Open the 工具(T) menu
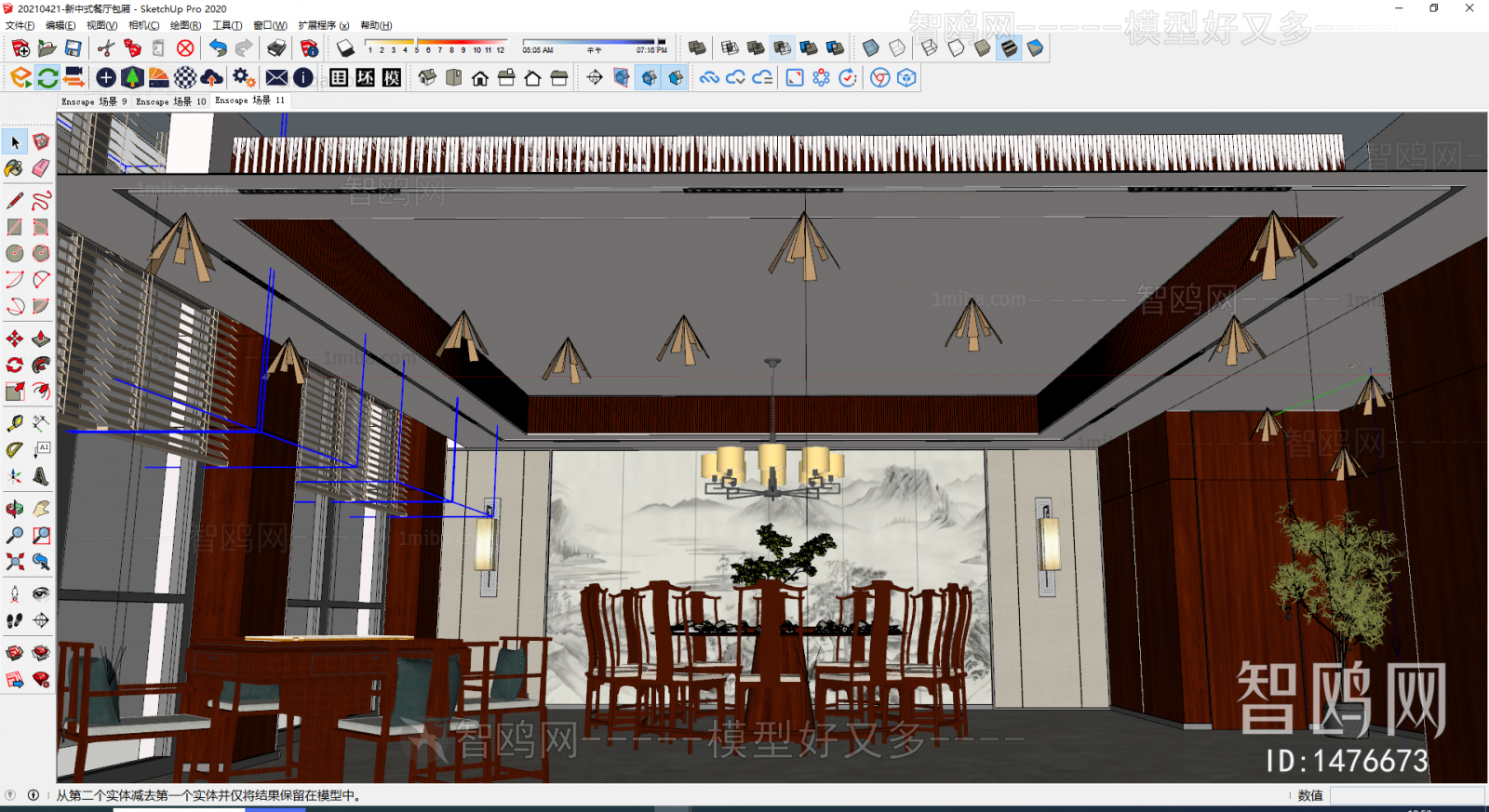The image size is (1489, 812). click(227, 25)
